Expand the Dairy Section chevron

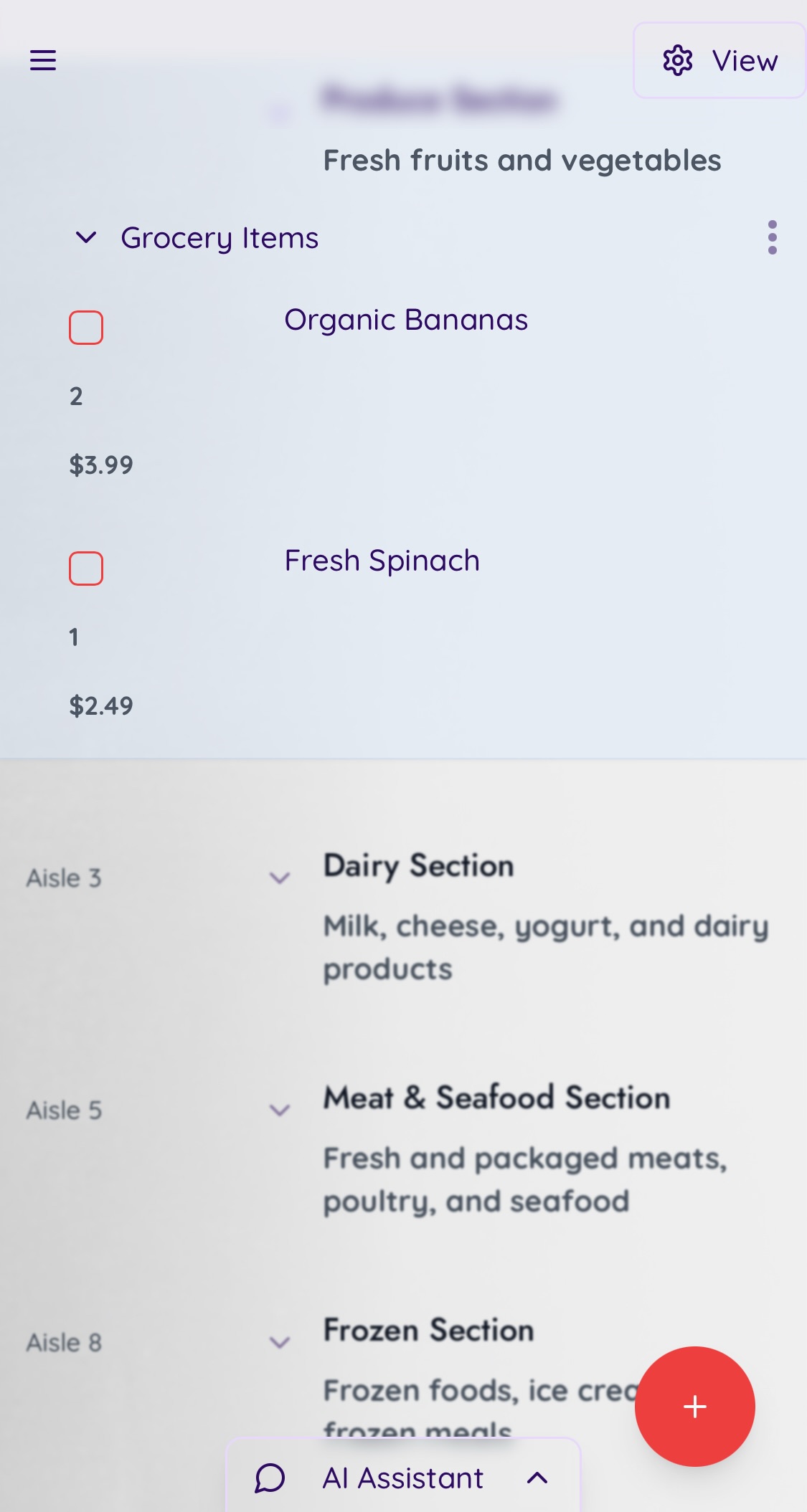click(279, 878)
